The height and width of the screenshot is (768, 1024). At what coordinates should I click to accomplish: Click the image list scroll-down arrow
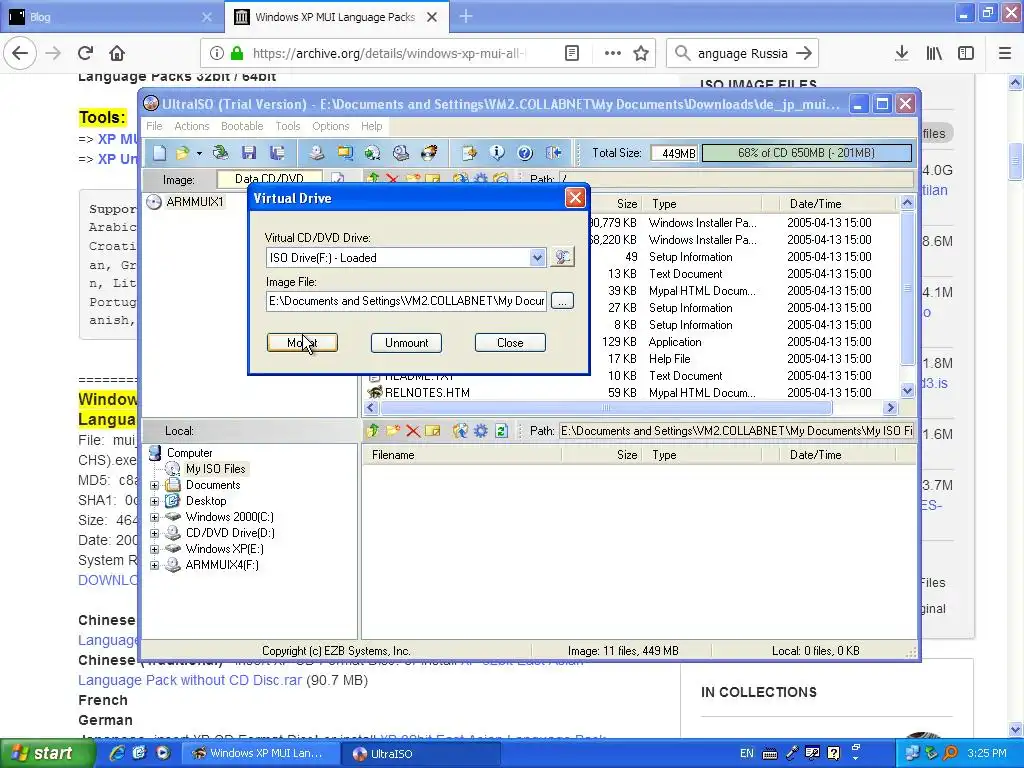[x=907, y=391]
